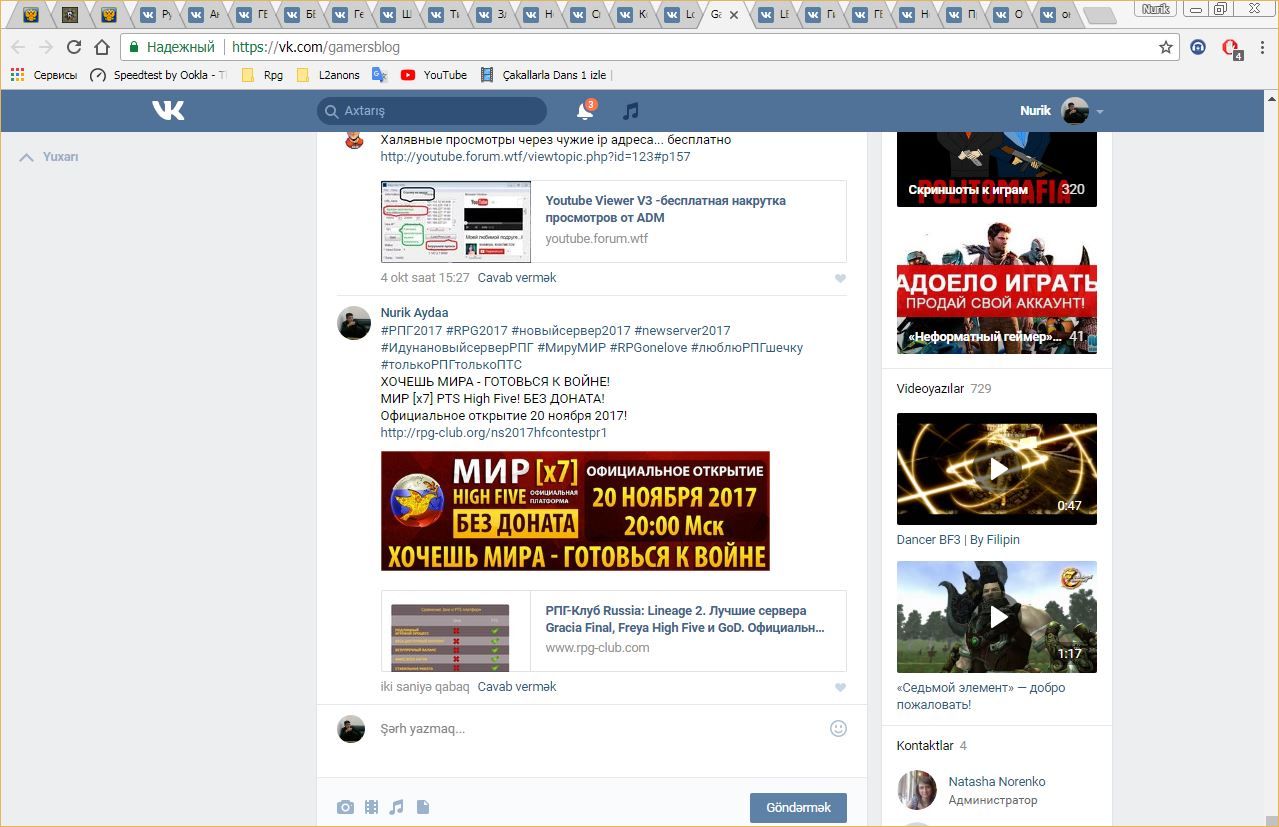
Task: Bookmark this page with star icon
Action: pyautogui.click(x=1165, y=47)
